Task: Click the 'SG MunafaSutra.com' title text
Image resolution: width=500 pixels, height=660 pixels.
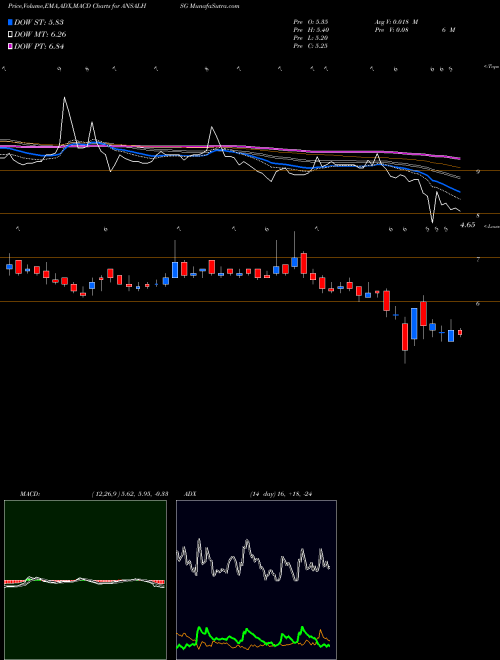Action: pyautogui.click(x=209, y=6)
